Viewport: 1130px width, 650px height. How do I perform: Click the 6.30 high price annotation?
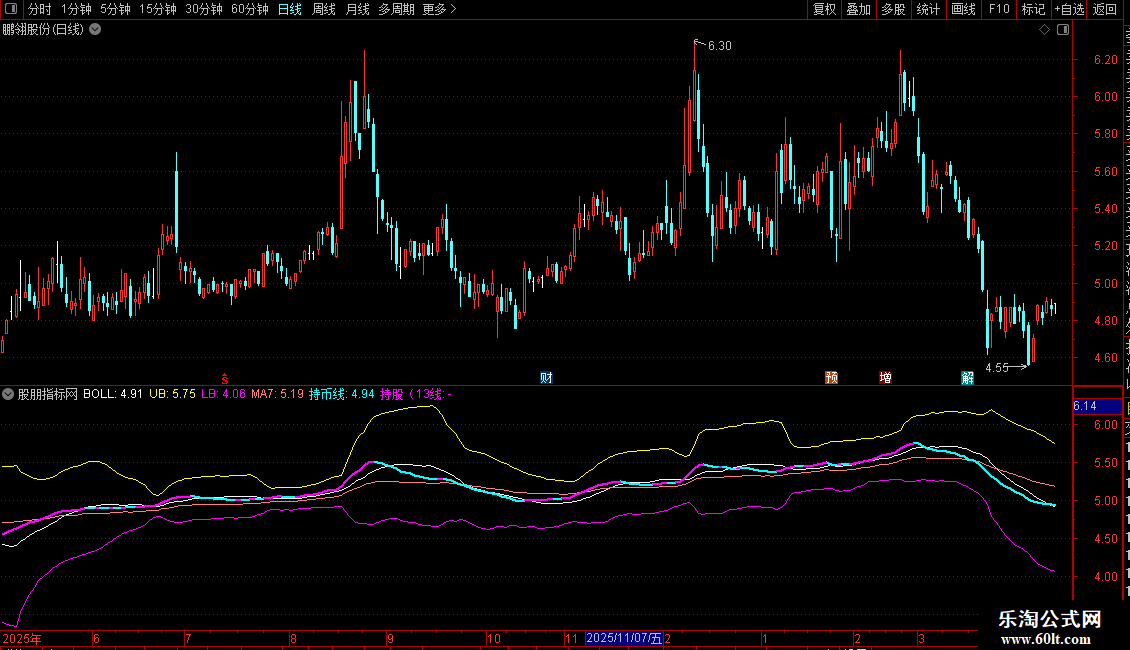click(719, 45)
